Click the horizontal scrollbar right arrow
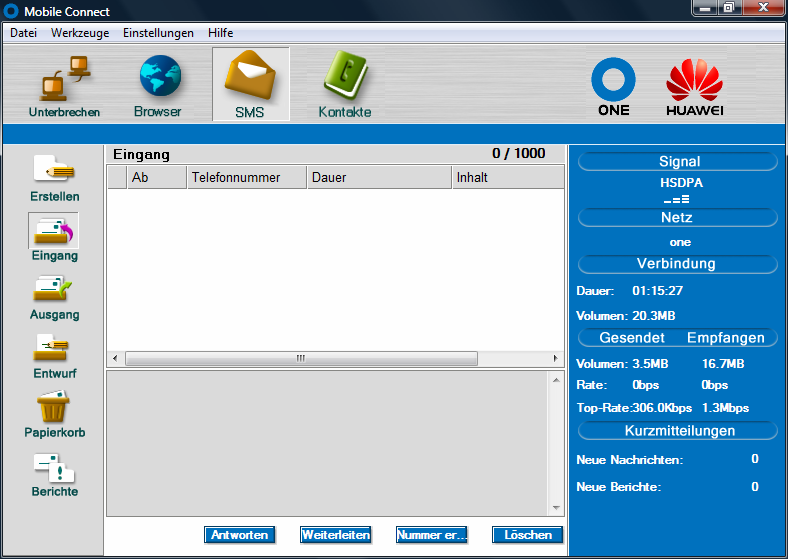Image resolution: width=788 pixels, height=559 pixels. [557, 358]
